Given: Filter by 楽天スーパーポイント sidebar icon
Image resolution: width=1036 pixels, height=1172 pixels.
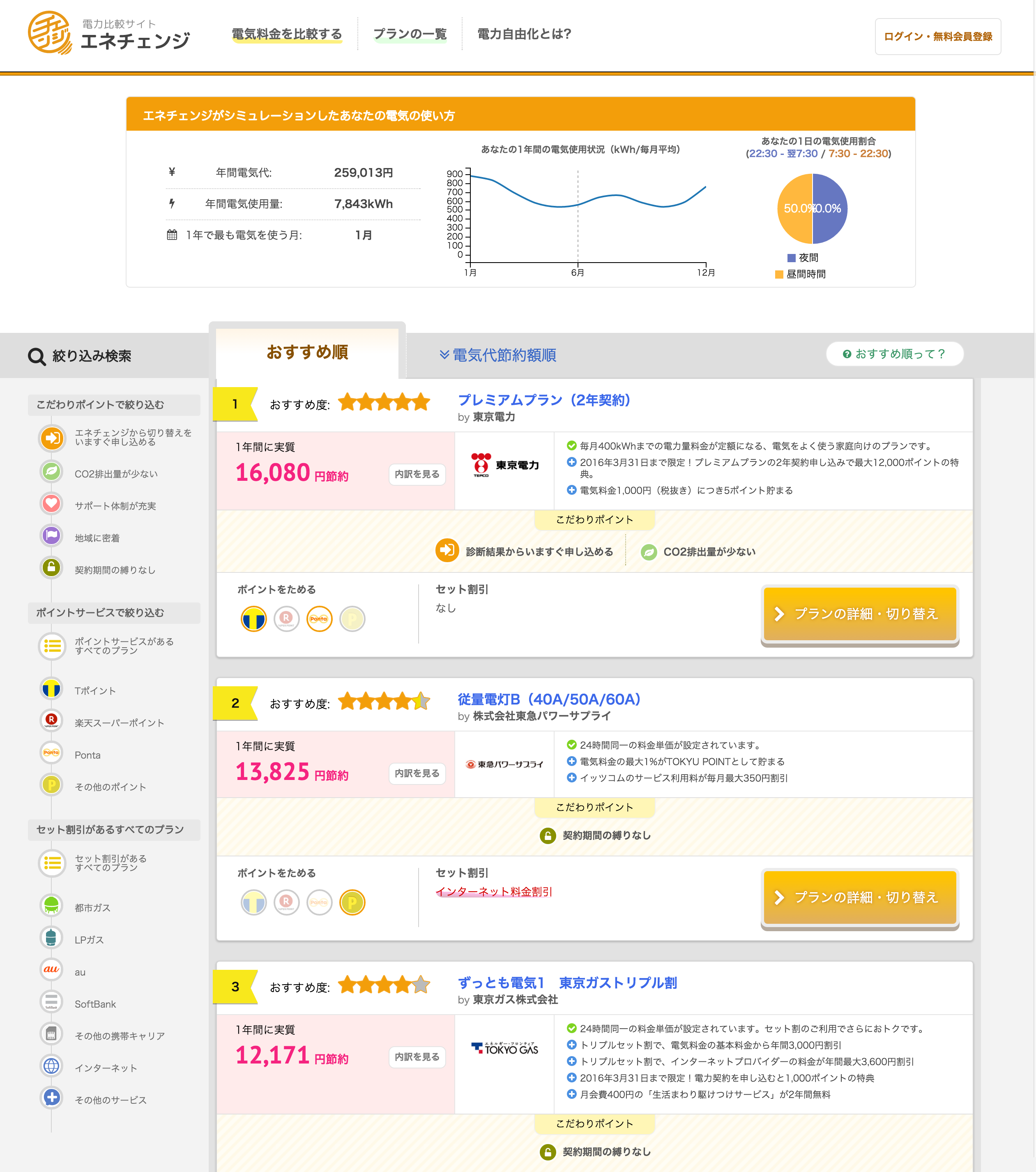Looking at the screenshot, I should (52, 720).
